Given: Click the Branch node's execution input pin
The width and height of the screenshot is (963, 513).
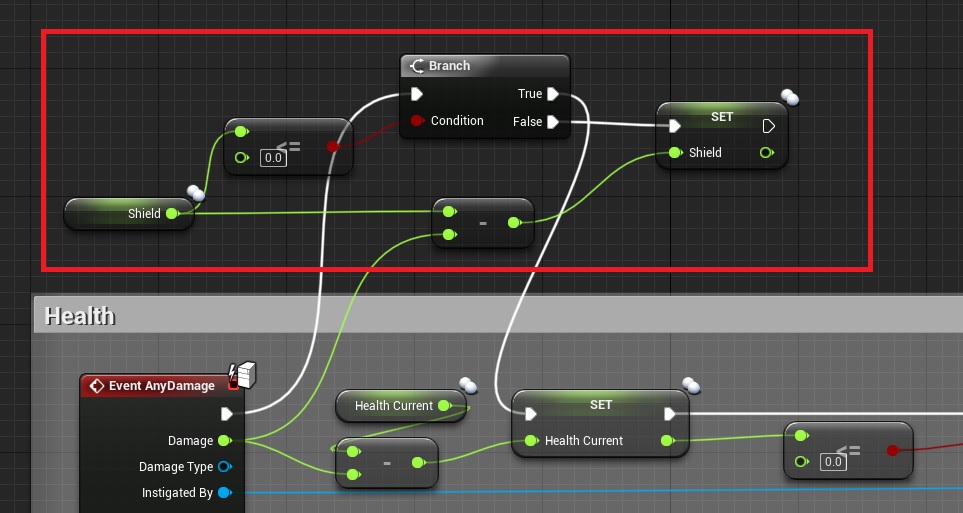Looking at the screenshot, I should click(417, 94).
